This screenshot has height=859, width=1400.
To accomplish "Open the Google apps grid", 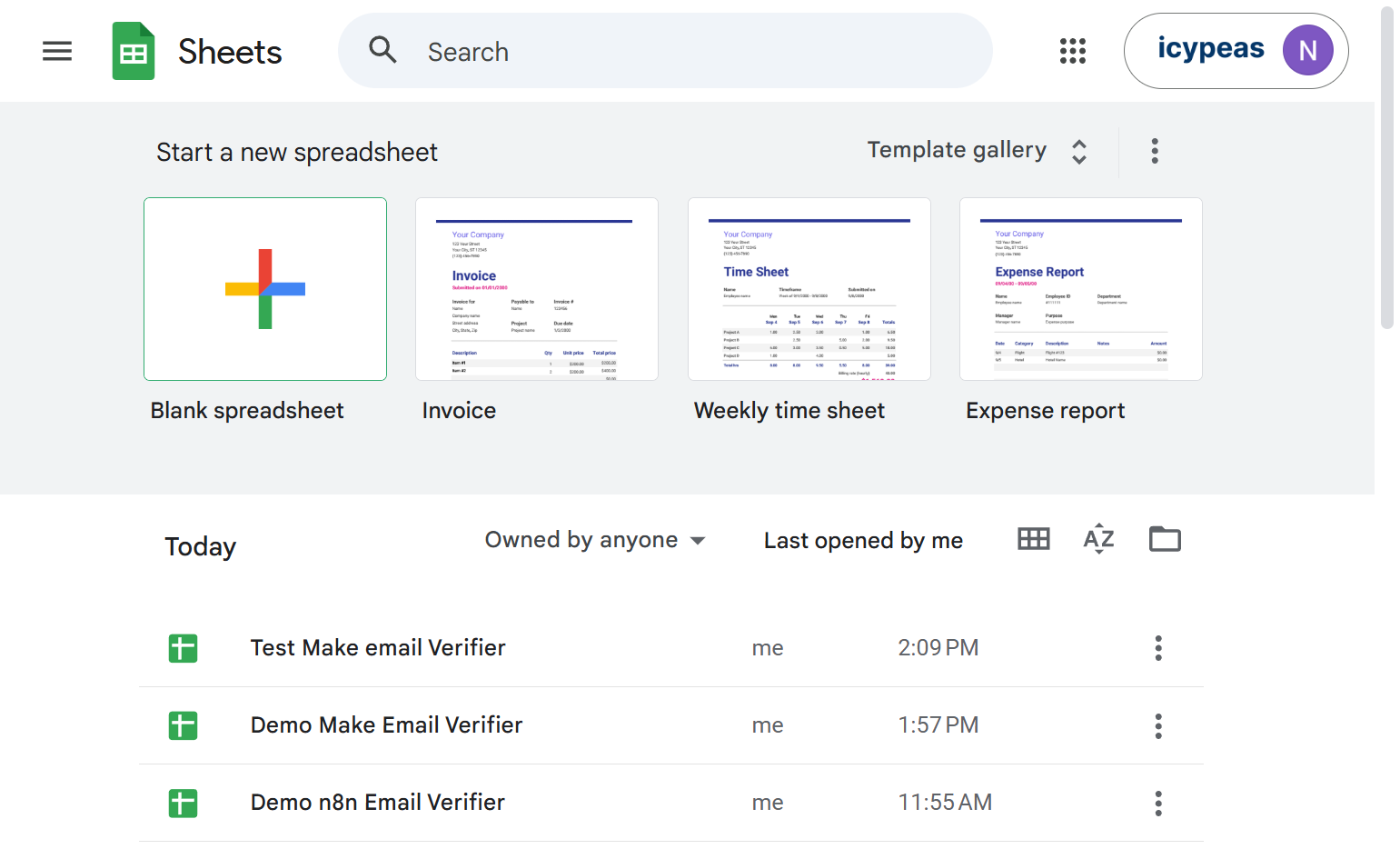I will pyautogui.click(x=1073, y=51).
